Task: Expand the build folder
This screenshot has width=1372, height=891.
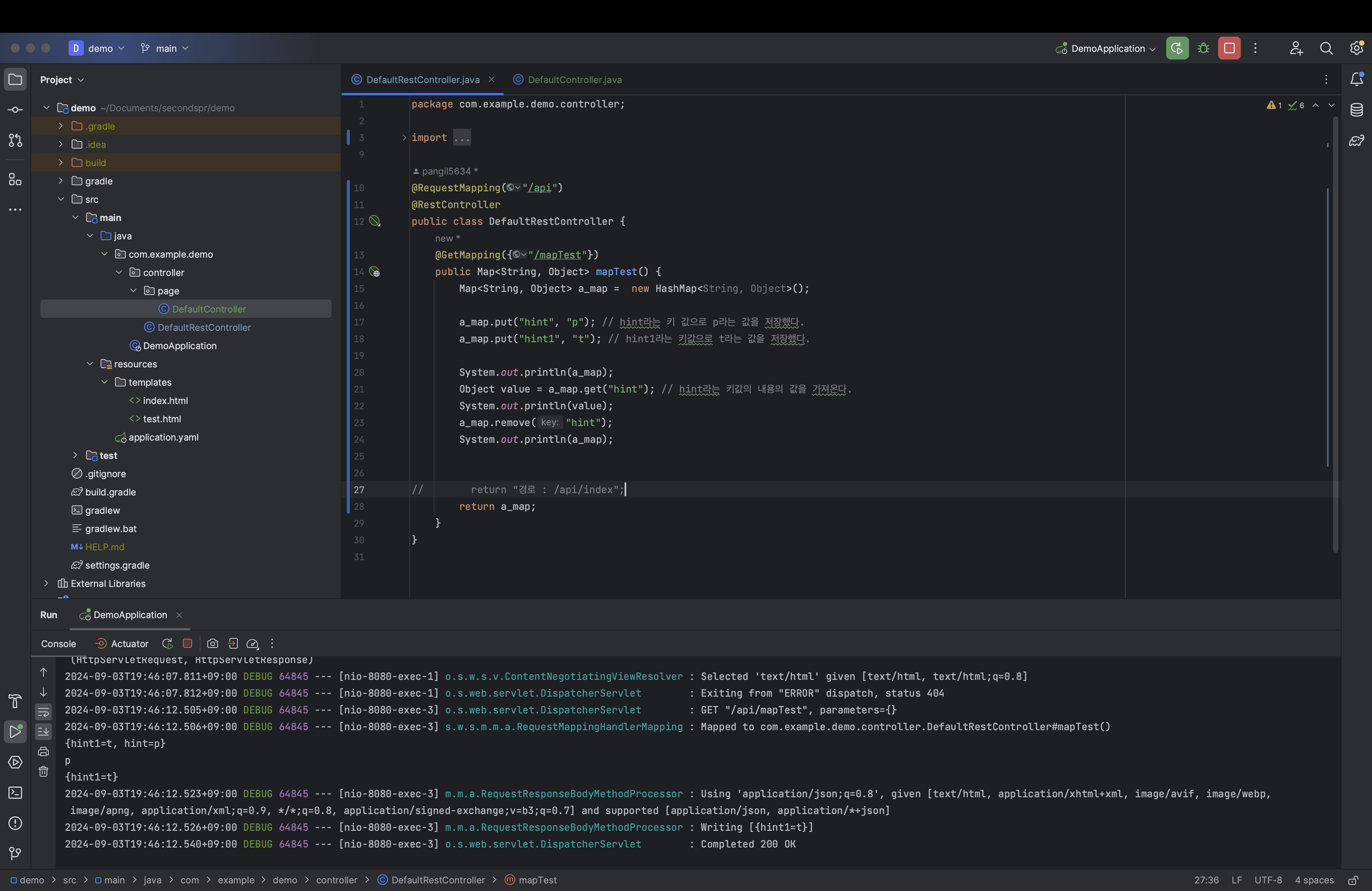Action: (x=61, y=162)
